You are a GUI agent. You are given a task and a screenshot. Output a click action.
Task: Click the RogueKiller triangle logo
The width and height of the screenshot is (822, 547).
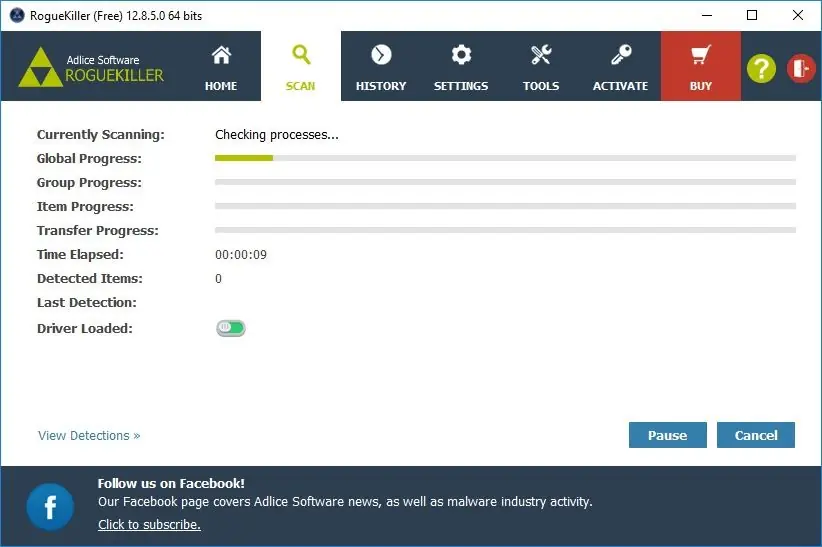coord(40,68)
